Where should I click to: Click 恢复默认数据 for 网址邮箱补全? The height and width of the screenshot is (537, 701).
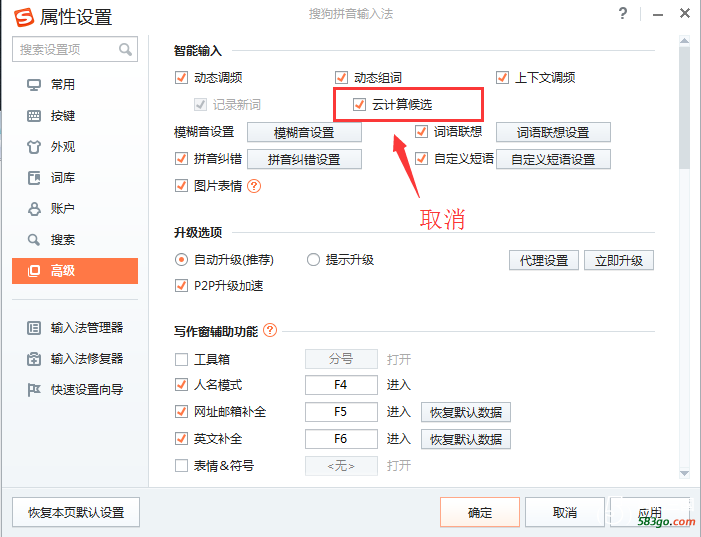tap(466, 412)
